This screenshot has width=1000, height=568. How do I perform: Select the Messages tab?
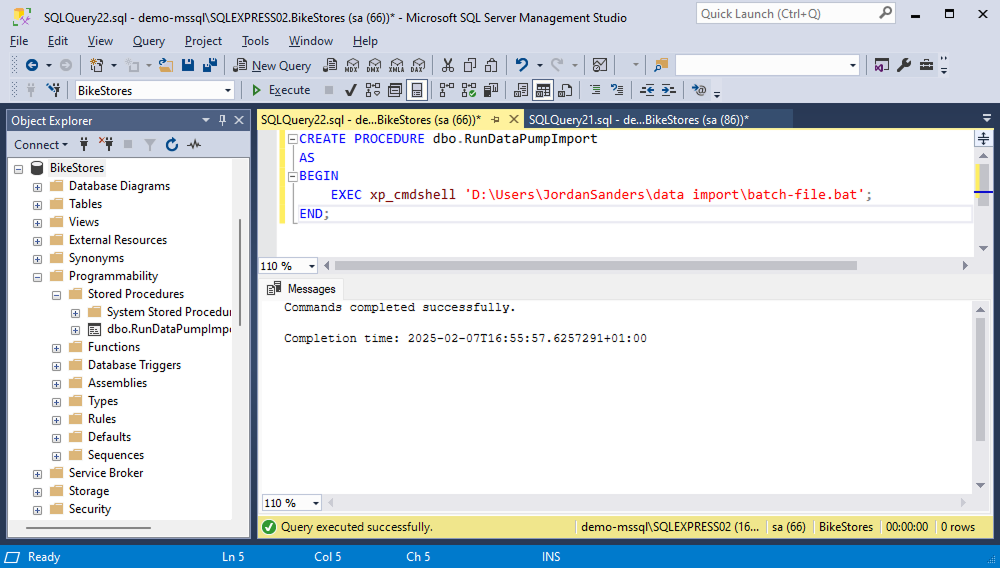(x=302, y=289)
